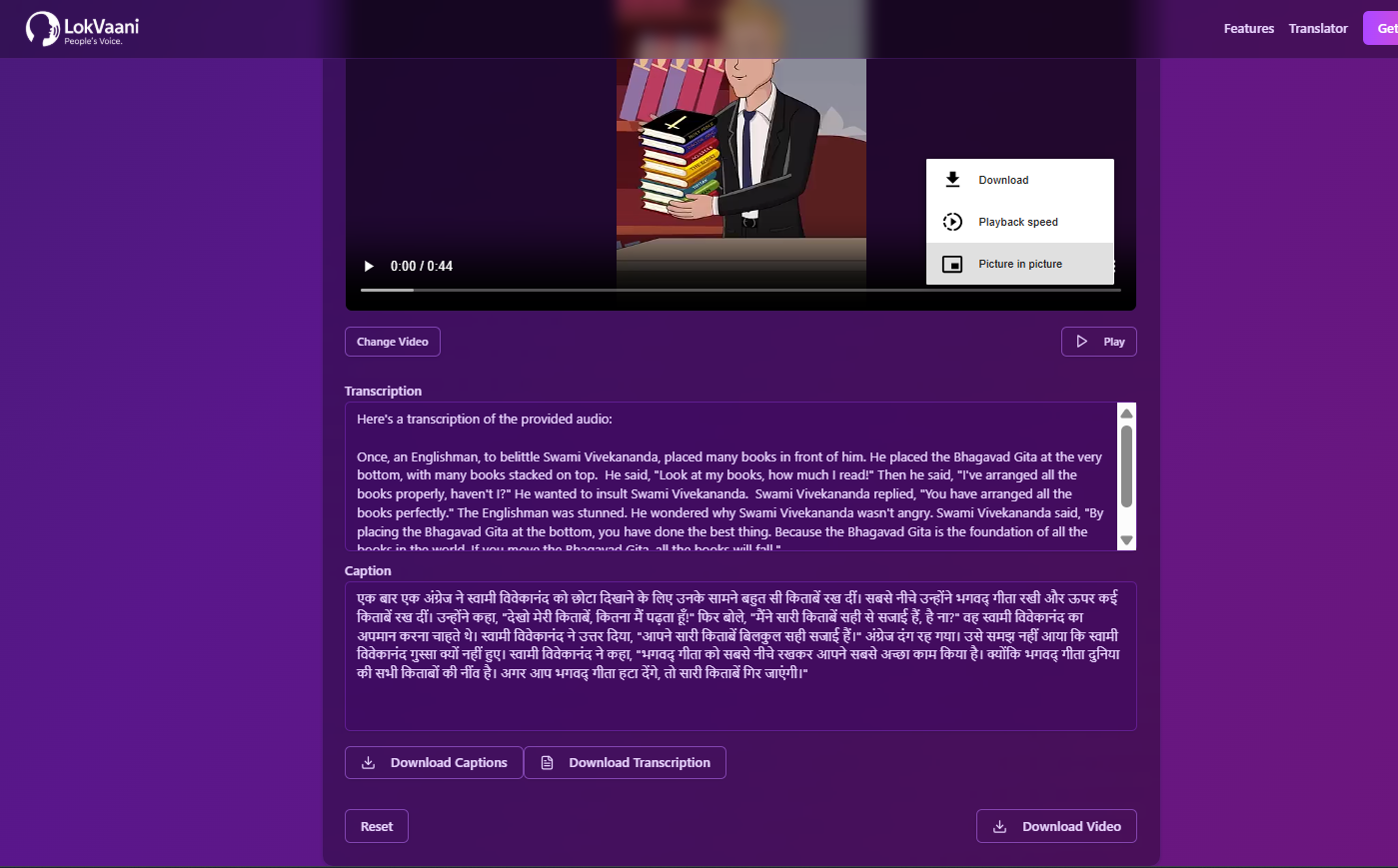Click the Download Video button
Image resolution: width=1398 pixels, height=868 pixels.
(1056, 826)
